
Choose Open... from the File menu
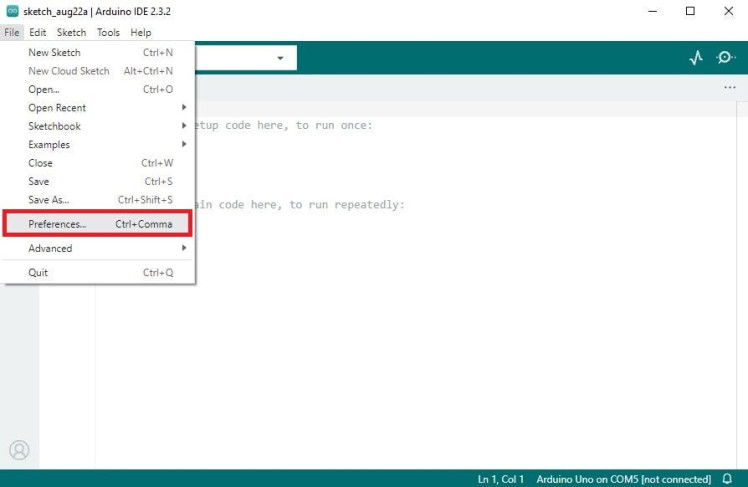tap(99, 89)
